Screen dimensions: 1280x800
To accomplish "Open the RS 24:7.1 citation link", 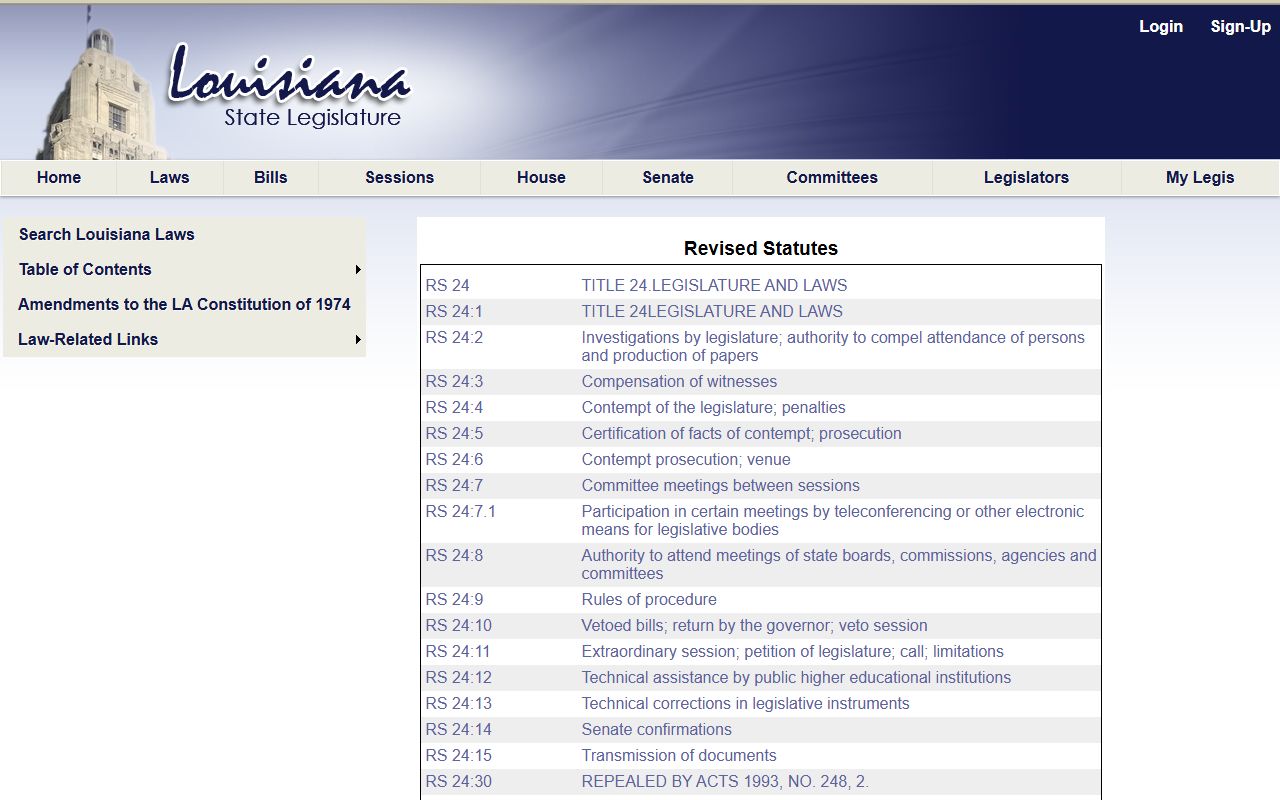I will pyautogui.click(x=460, y=511).
